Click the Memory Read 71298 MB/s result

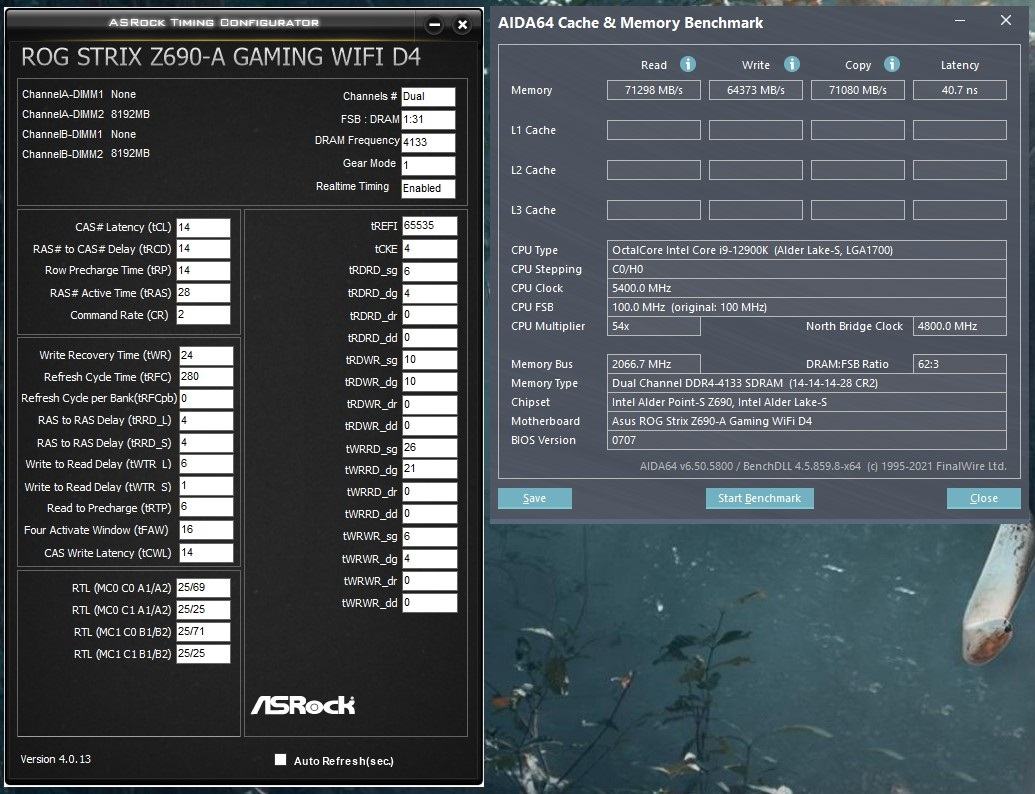tap(653, 90)
